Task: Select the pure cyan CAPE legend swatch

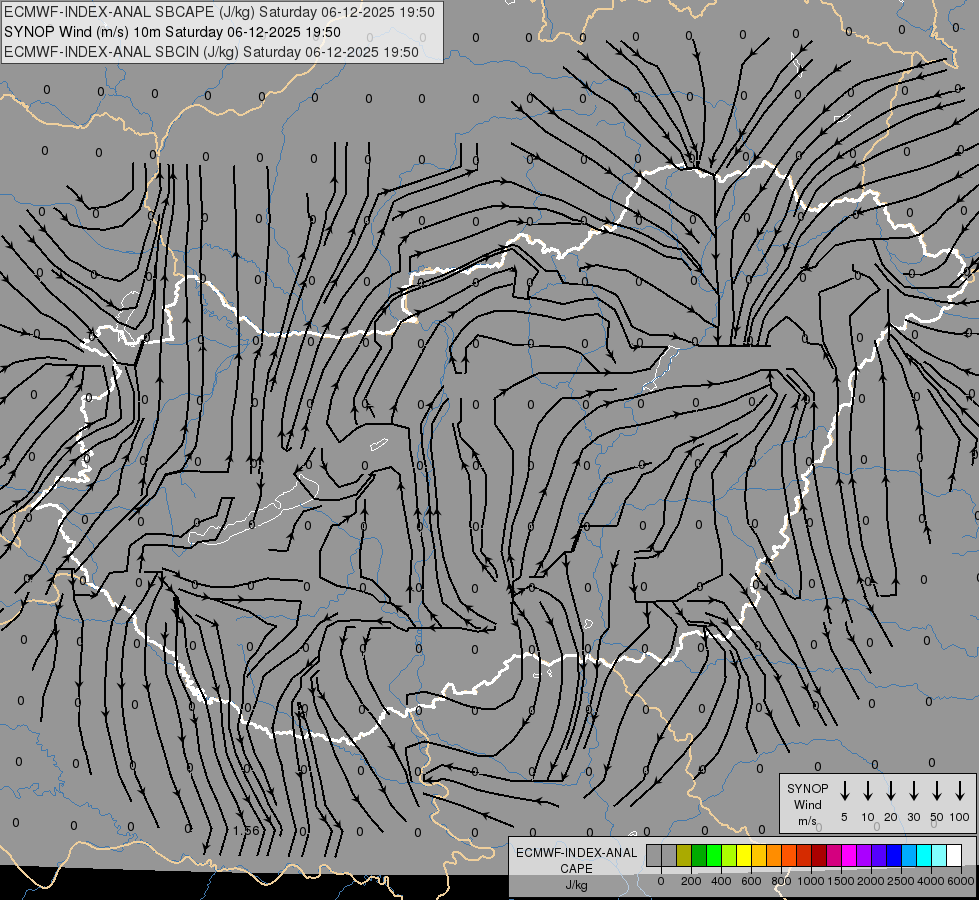Action: tap(924, 855)
